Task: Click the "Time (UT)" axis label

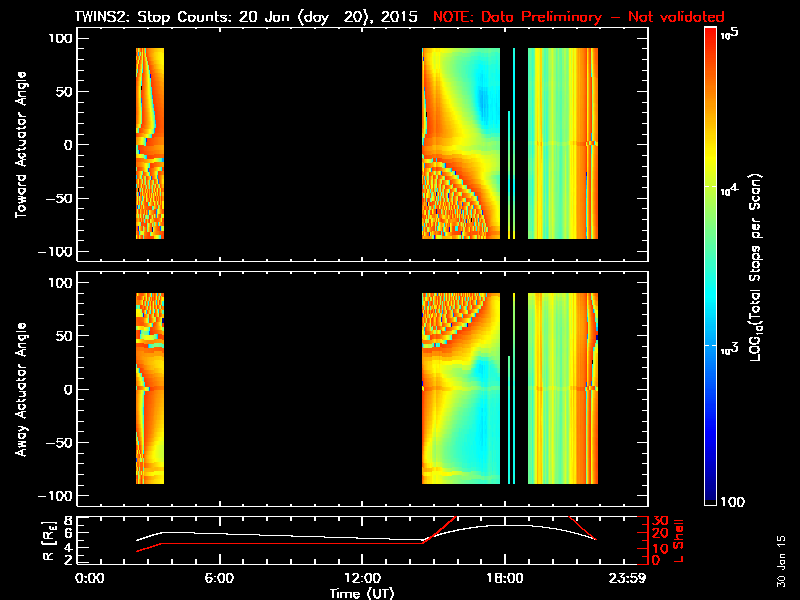Action: pos(361,593)
